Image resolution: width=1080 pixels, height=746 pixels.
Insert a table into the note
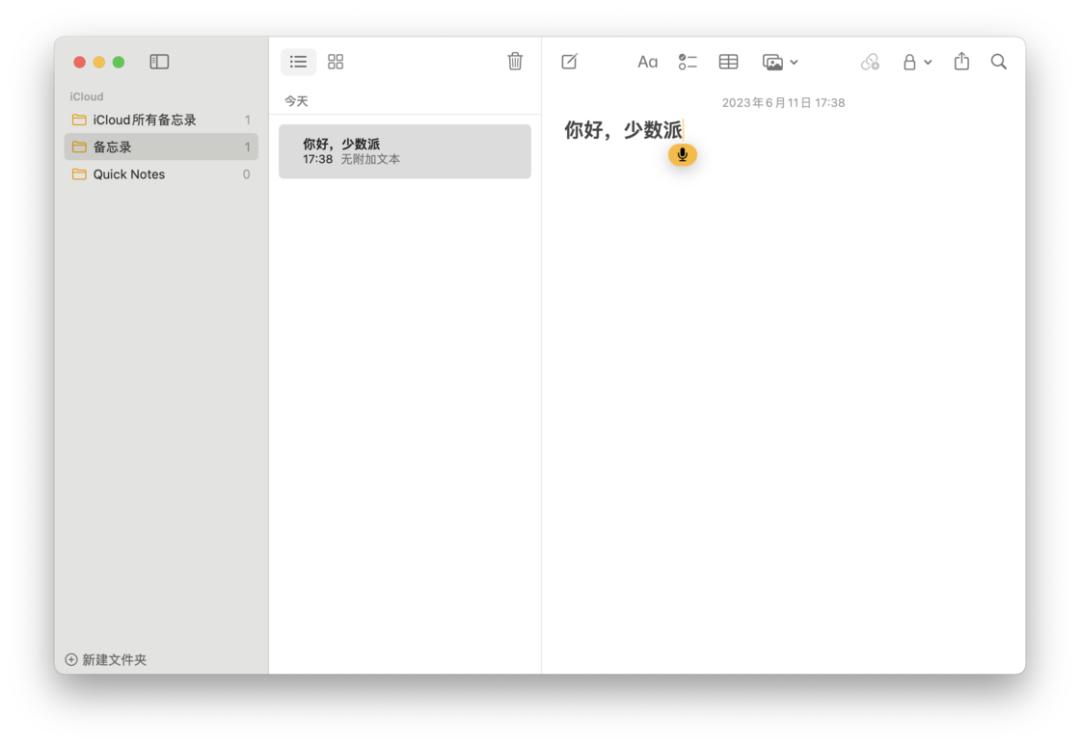[728, 62]
